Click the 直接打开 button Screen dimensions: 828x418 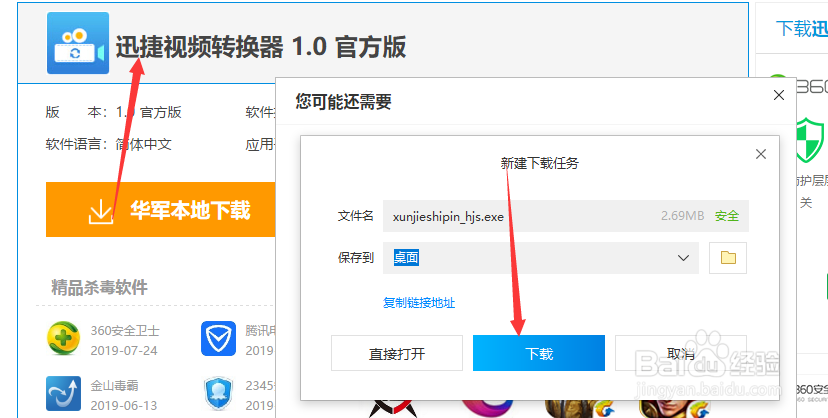(397, 353)
